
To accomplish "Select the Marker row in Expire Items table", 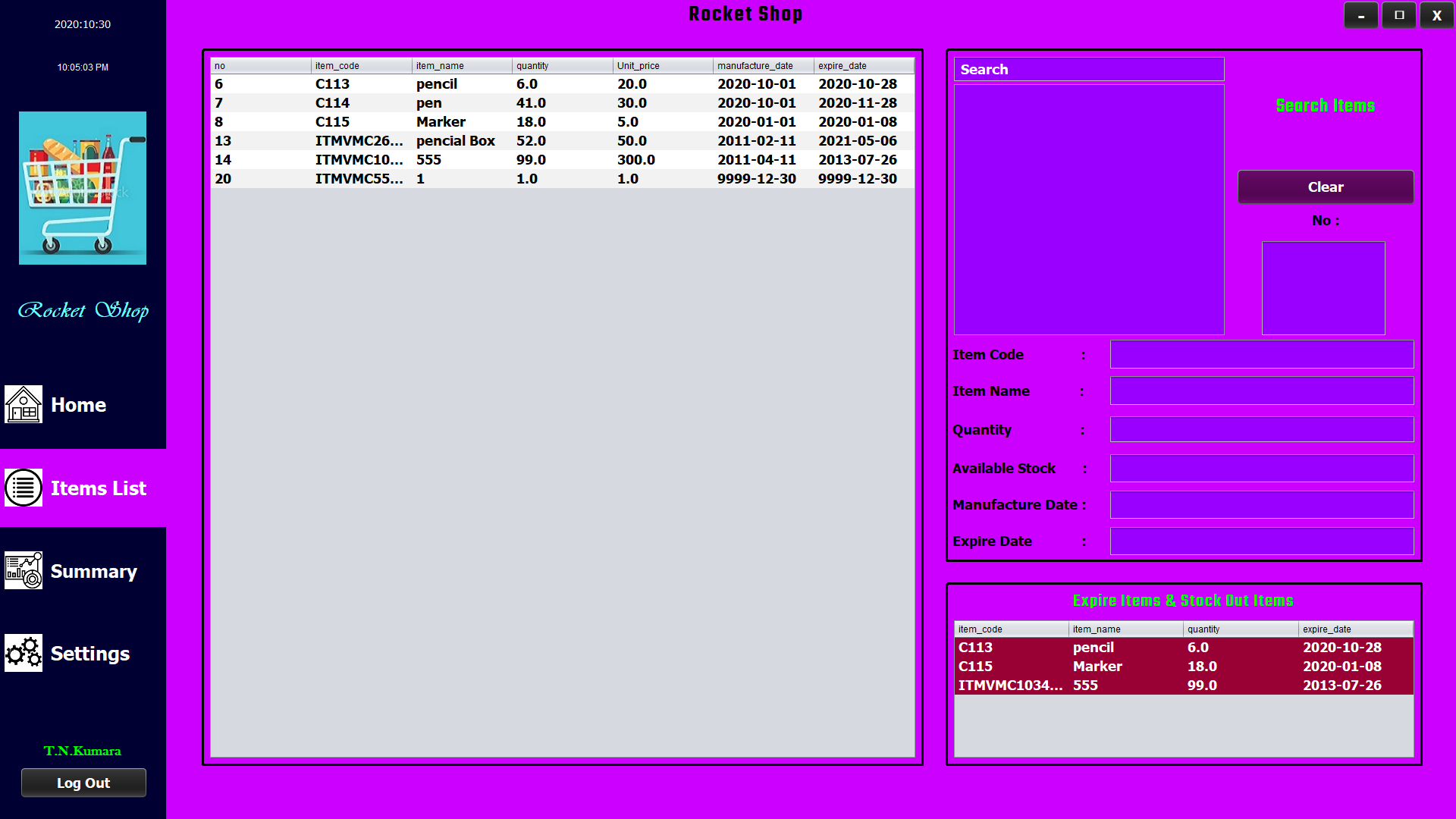I will coord(1097,666).
